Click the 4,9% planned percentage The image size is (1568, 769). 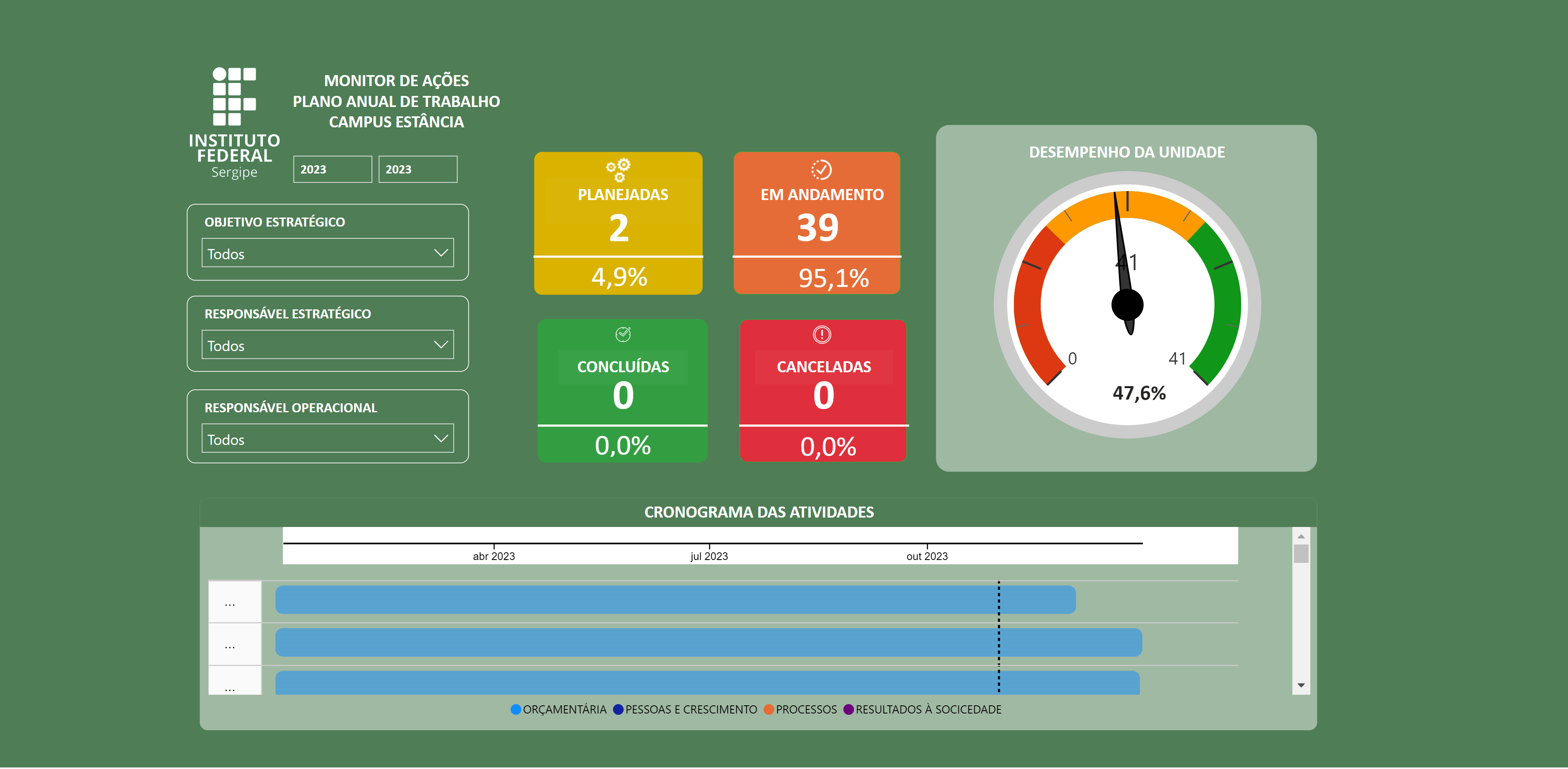click(x=619, y=277)
